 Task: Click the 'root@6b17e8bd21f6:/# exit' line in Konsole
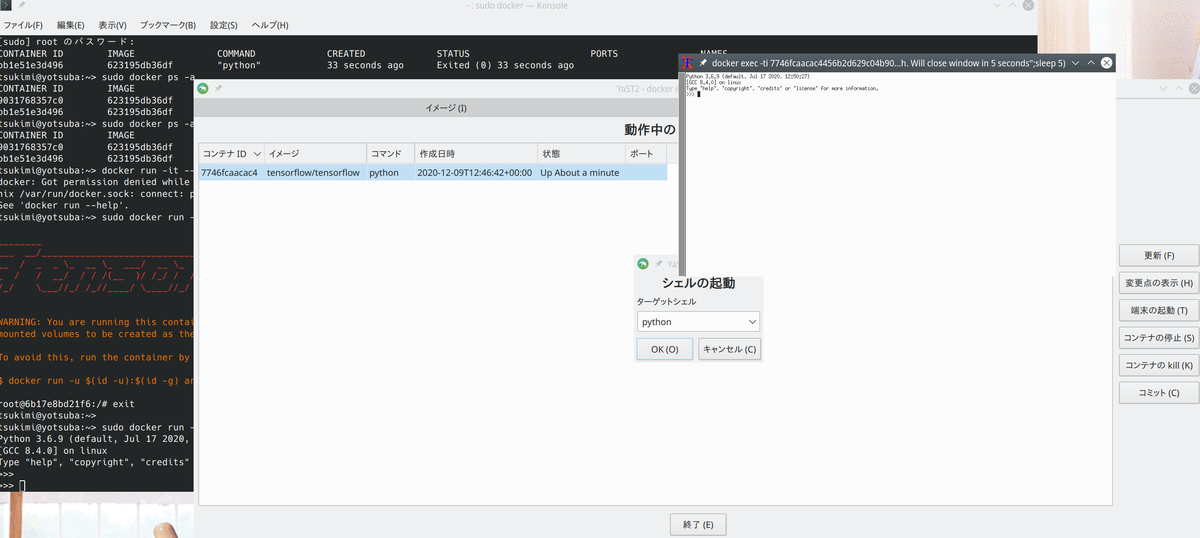[67, 404]
